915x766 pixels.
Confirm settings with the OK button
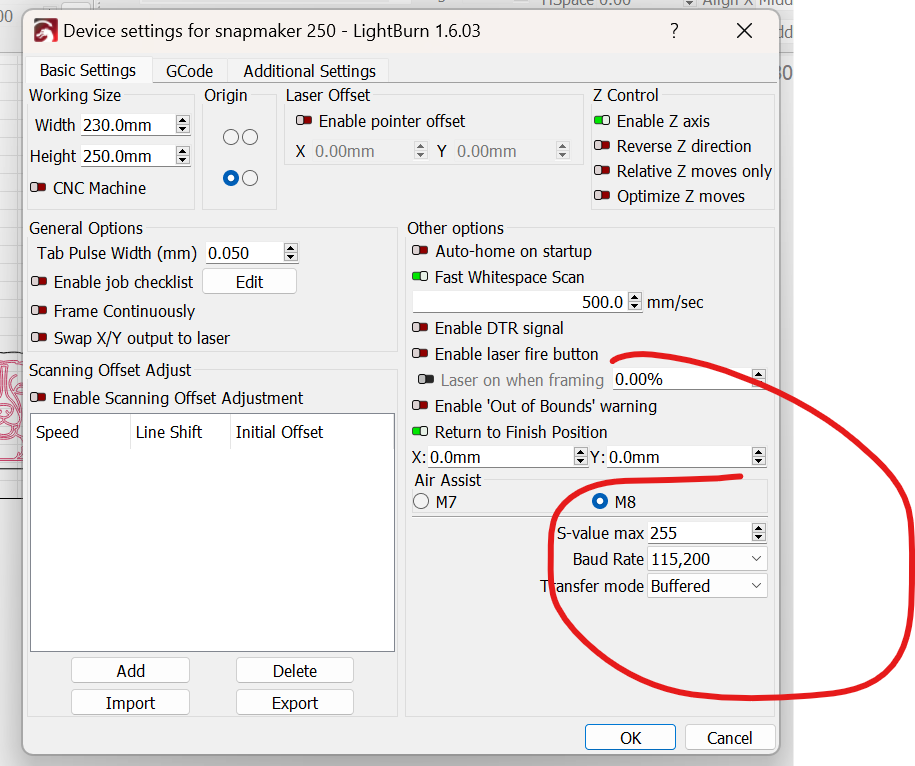(x=630, y=737)
